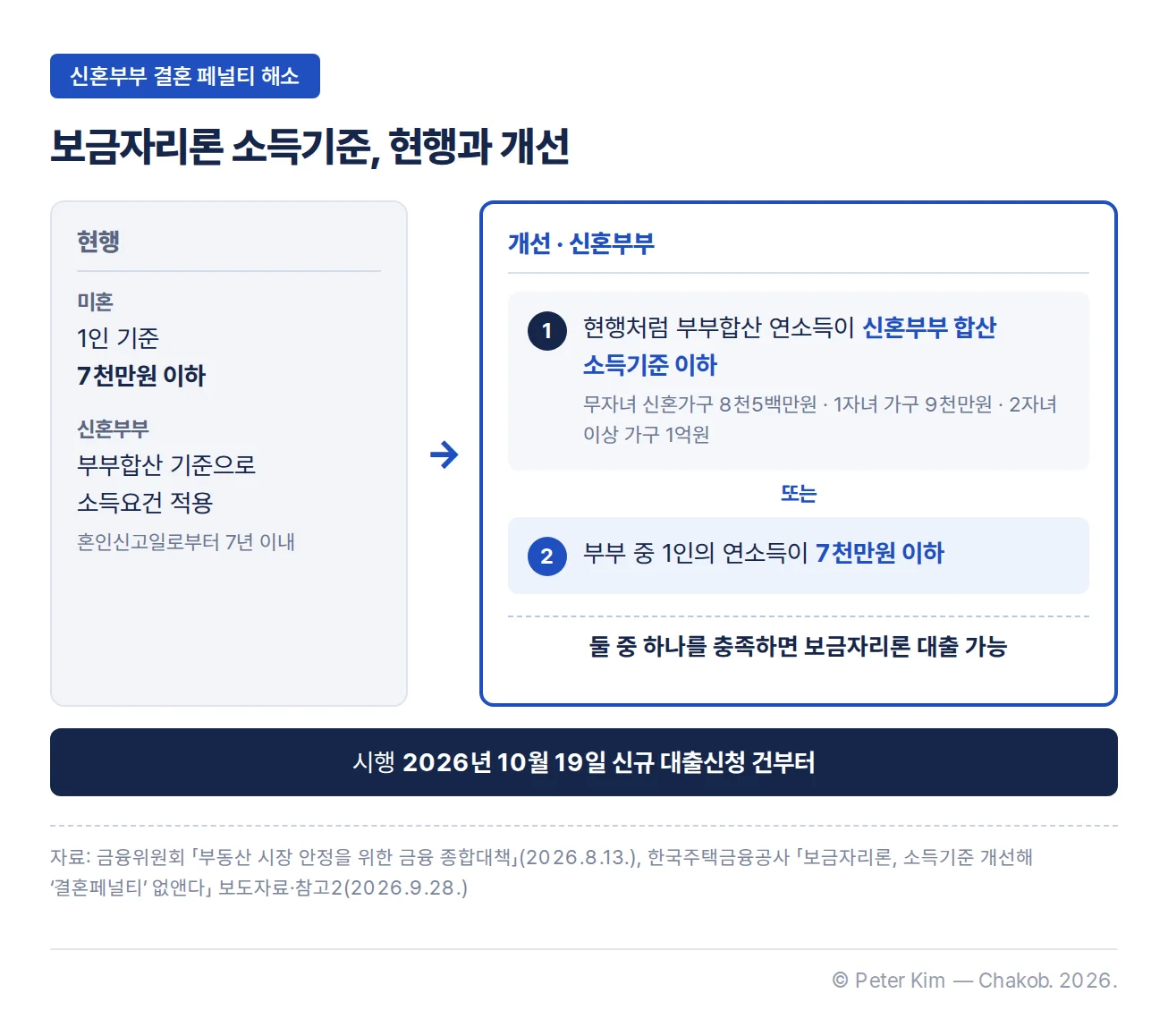Click the '신혼부부' label in the 현행 panel
The width and height of the screenshot is (1168, 1036).
(113, 429)
